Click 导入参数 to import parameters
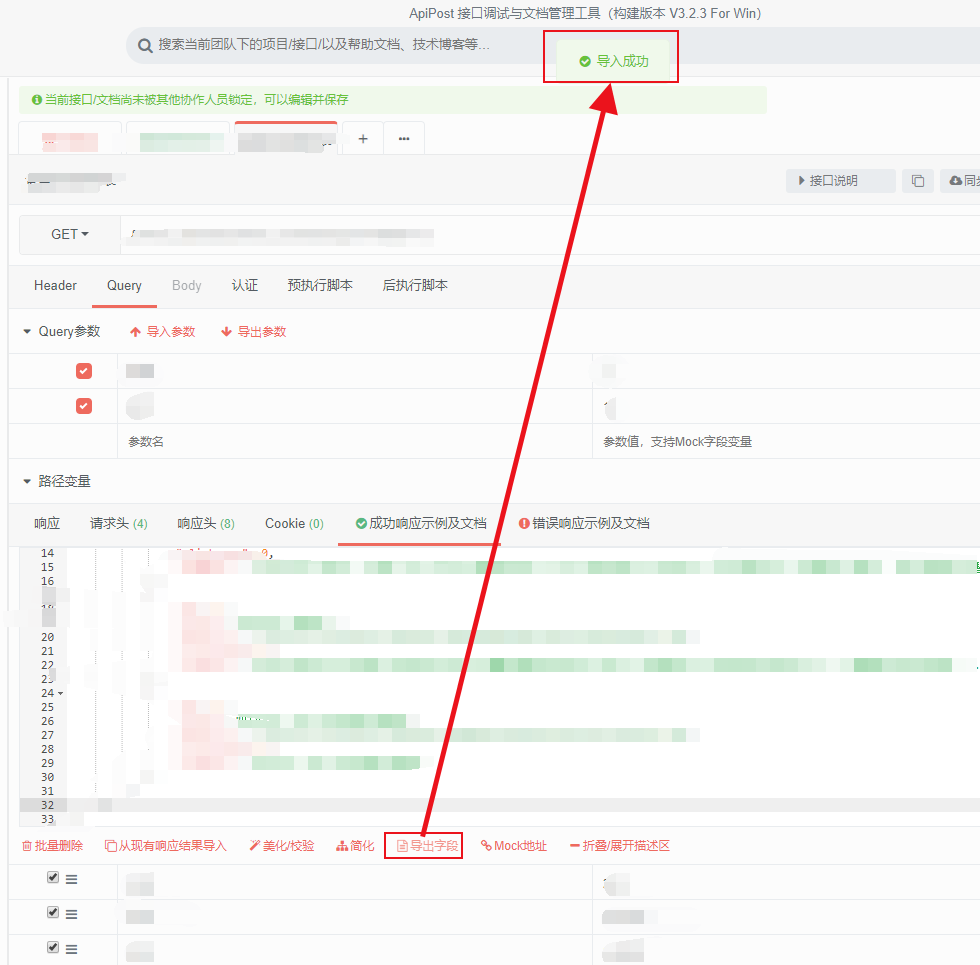Viewport: 980px width, 965px height. [x=162, y=332]
